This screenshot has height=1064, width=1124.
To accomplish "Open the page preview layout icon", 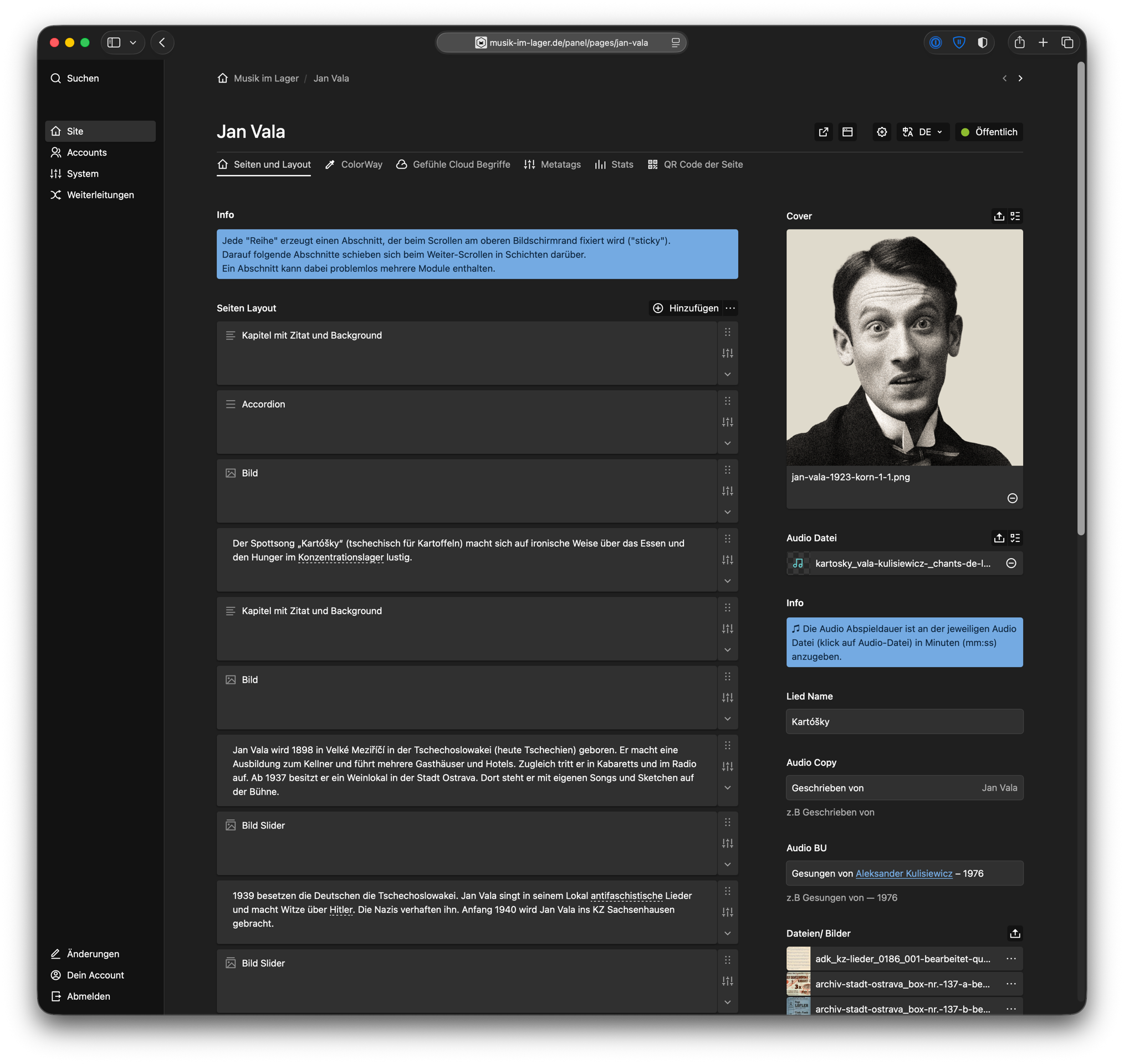I will (x=847, y=131).
